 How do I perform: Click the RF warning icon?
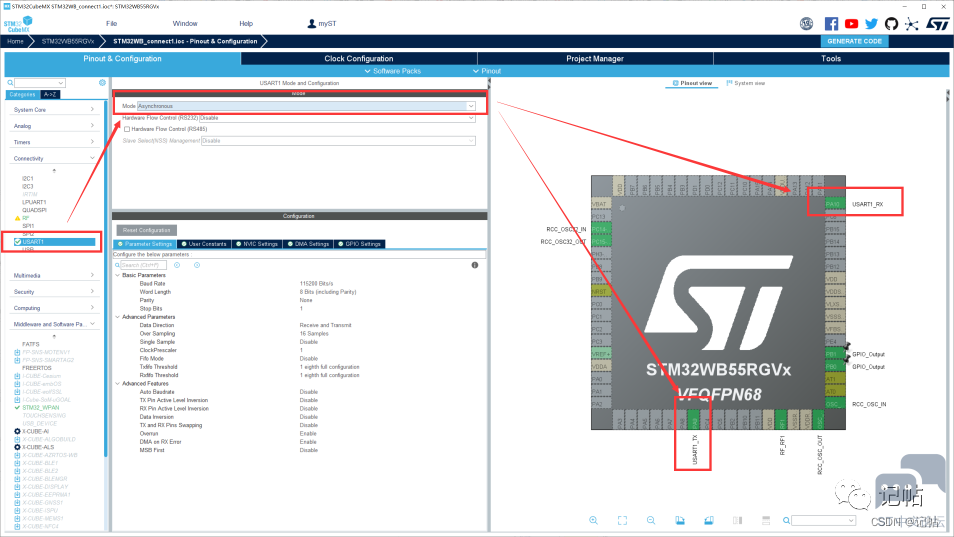[x=17, y=218]
